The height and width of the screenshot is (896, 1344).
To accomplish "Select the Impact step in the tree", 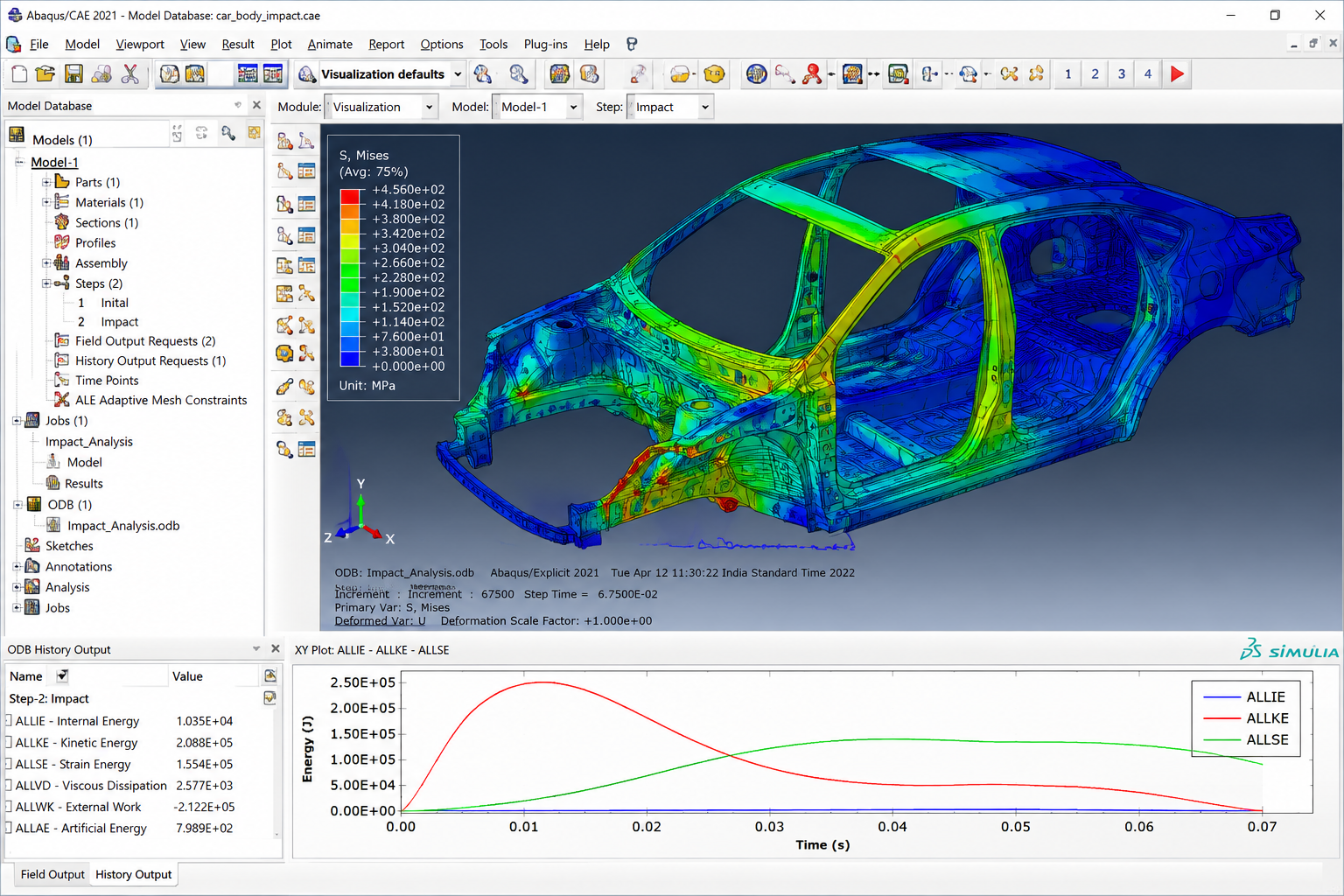I will tap(119, 322).
